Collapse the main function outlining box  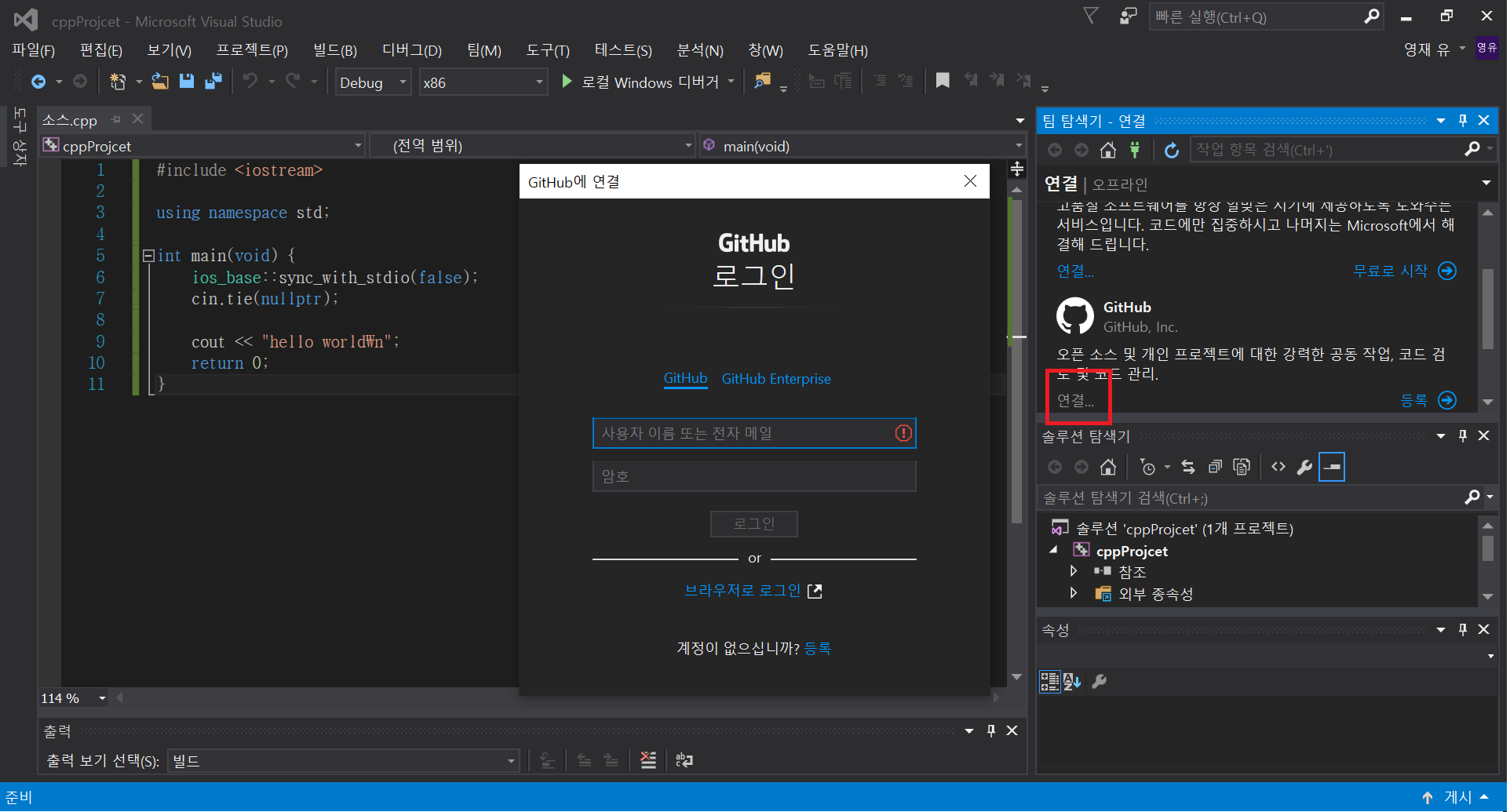click(148, 256)
